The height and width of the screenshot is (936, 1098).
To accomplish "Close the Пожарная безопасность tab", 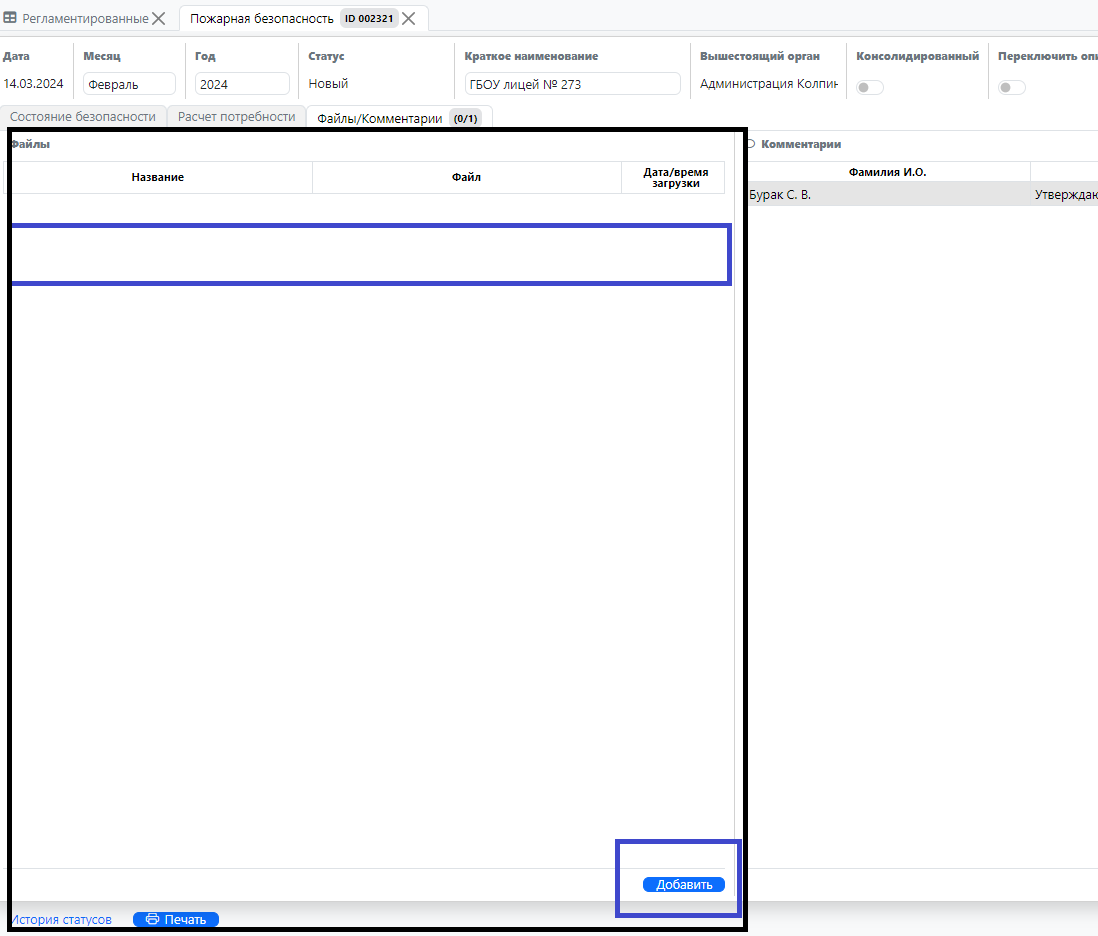I will click(x=409, y=18).
